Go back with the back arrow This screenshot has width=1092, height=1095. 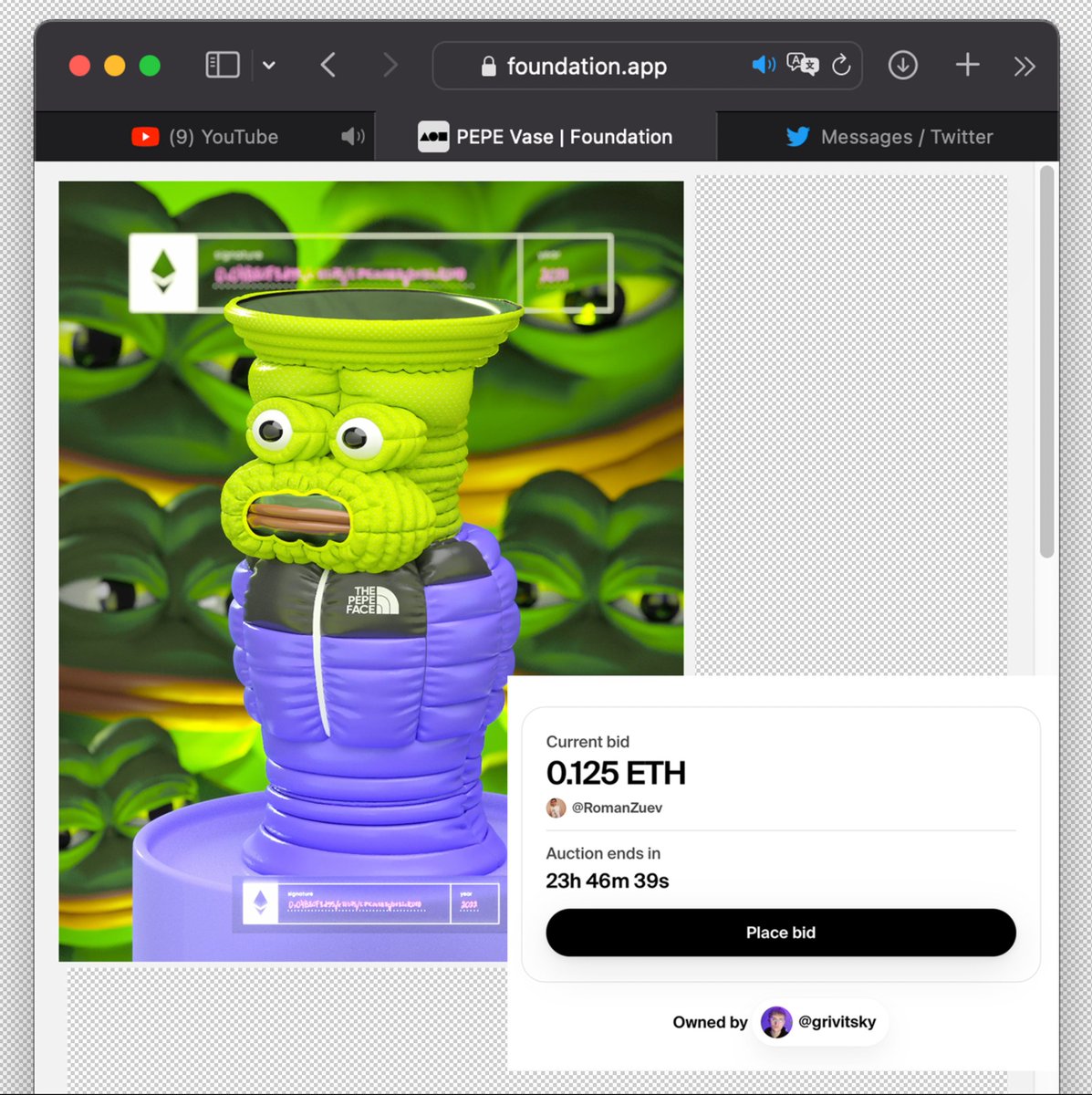[x=328, y=66]
